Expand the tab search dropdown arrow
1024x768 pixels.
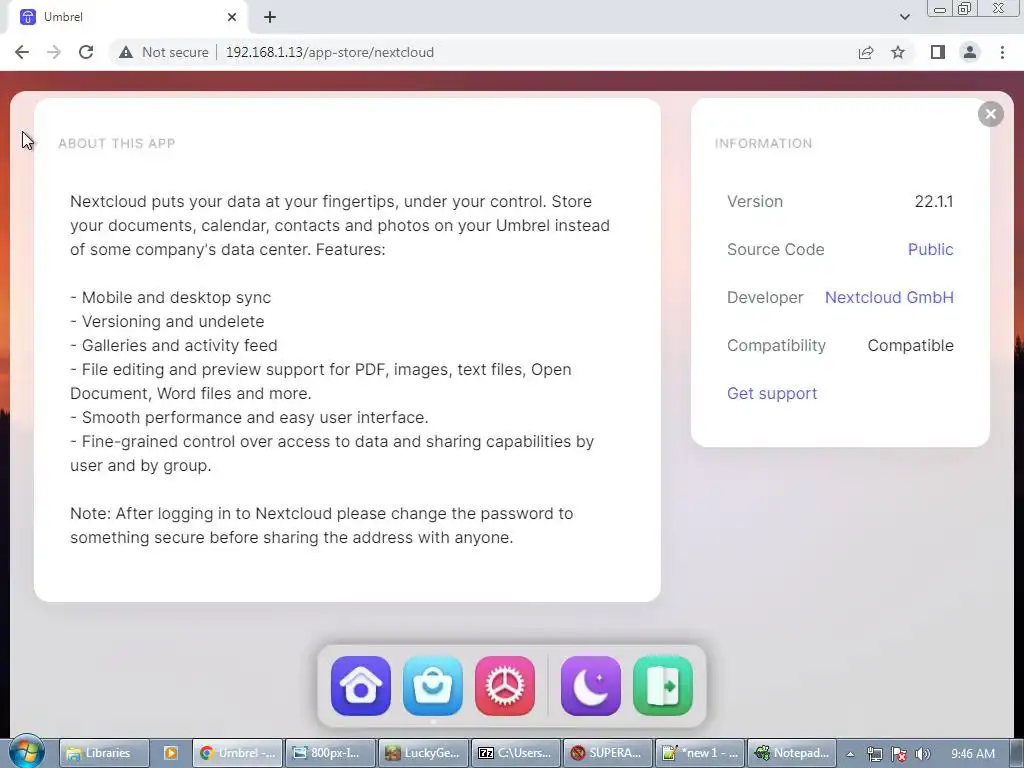coord(904,17)
